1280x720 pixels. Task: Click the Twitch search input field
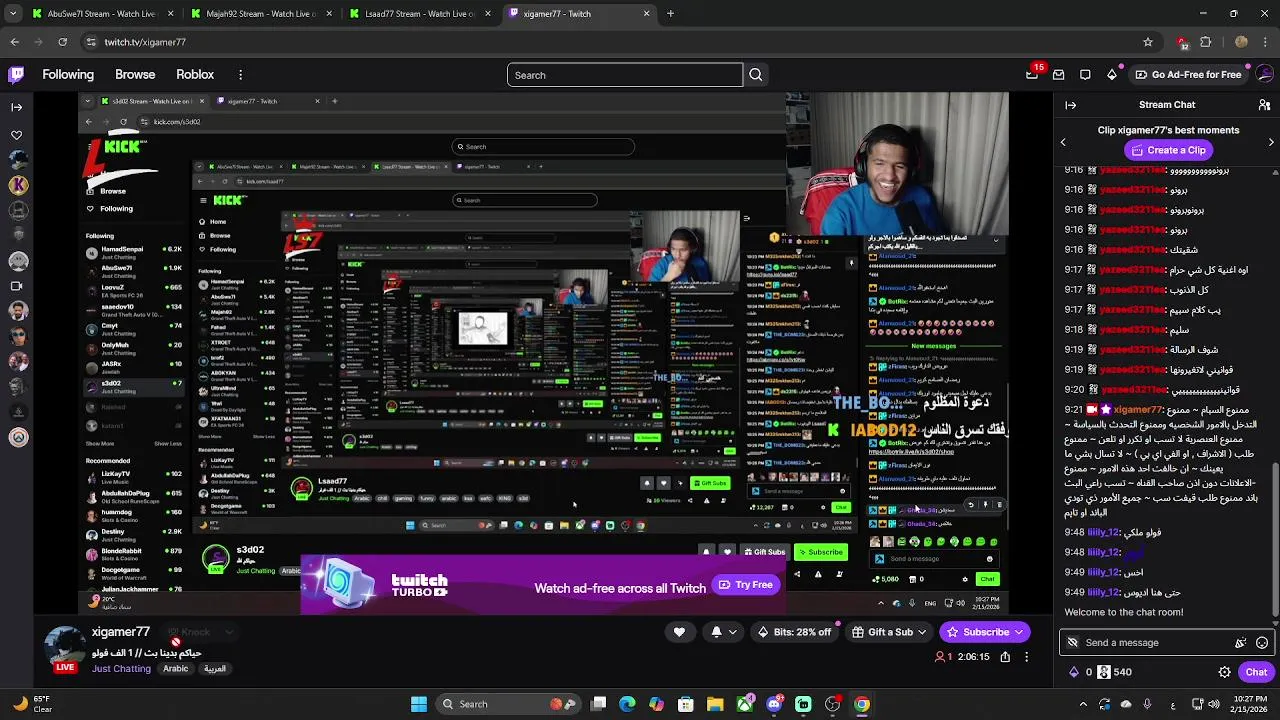625,75
